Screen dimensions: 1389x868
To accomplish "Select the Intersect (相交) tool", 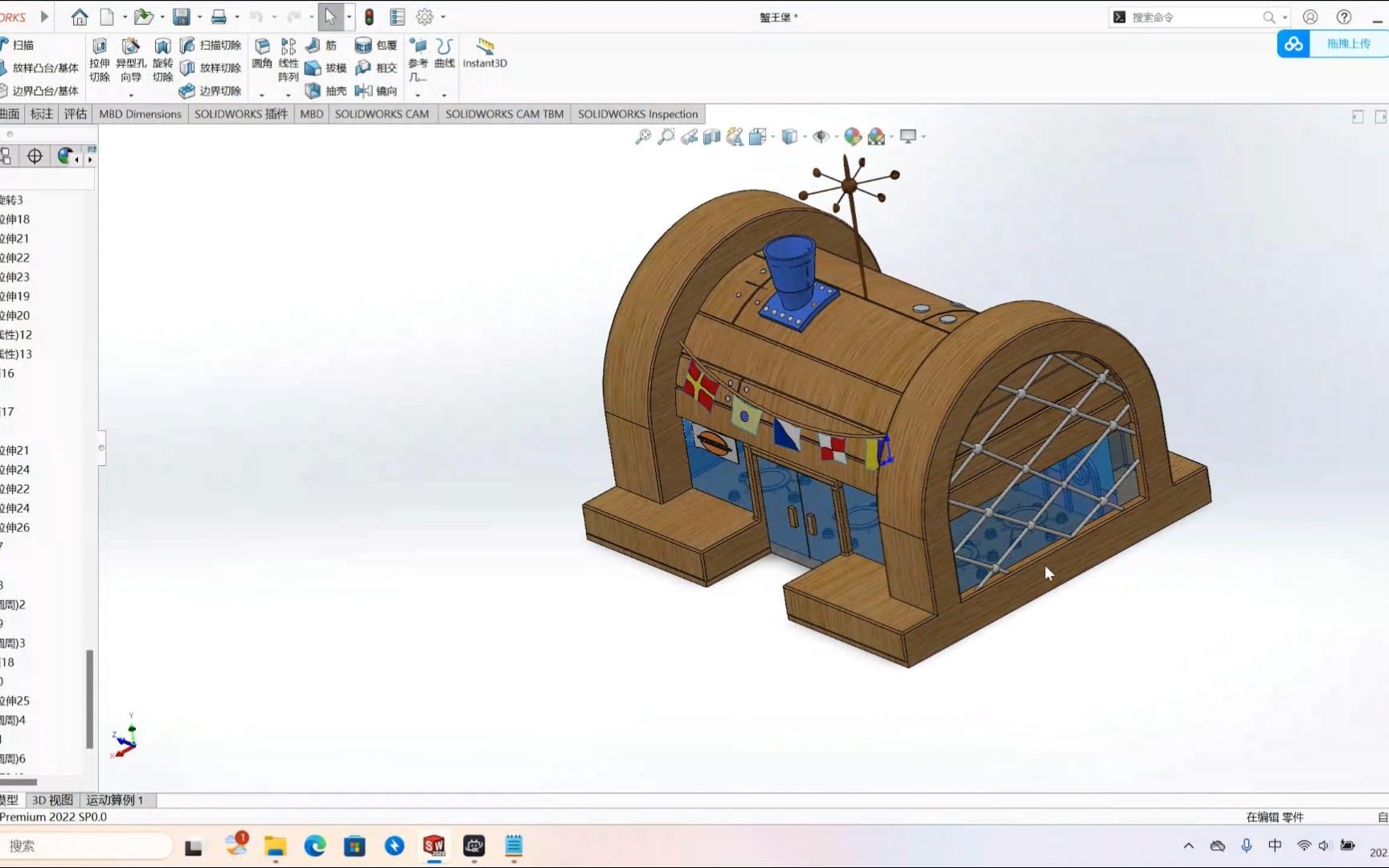I will tap(376, 68).
